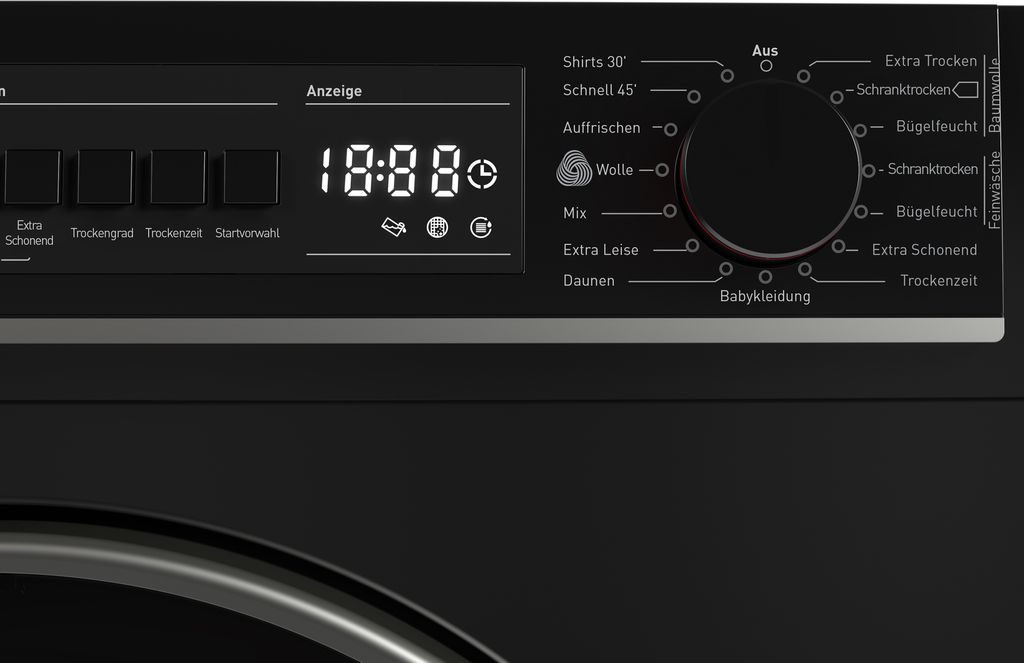This screenshot has height=663, width=1024.
Task: Tap the Wolle label
Action: 615,169
